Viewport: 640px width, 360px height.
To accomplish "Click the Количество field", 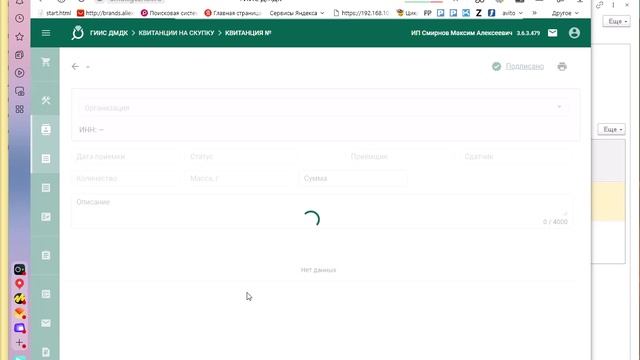I will click(x=125, y=178).
